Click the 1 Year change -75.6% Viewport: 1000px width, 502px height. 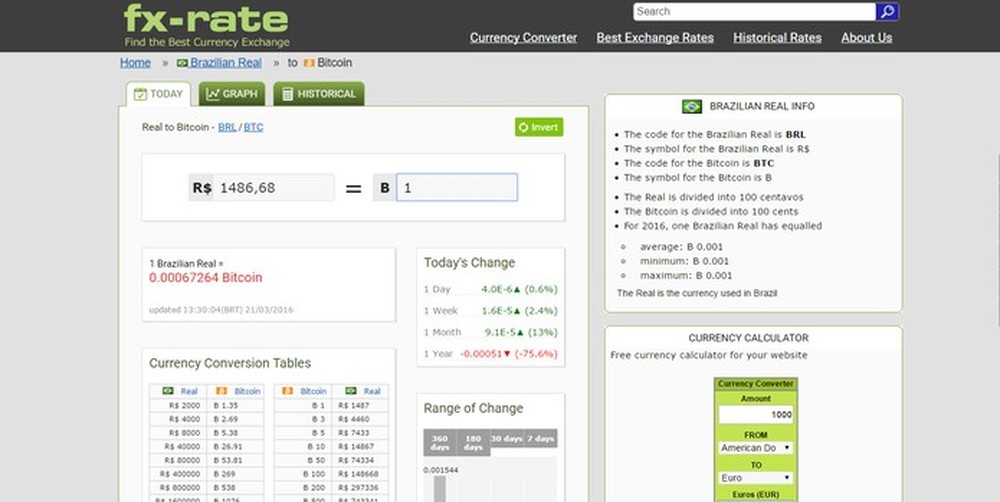coord(508,354)
